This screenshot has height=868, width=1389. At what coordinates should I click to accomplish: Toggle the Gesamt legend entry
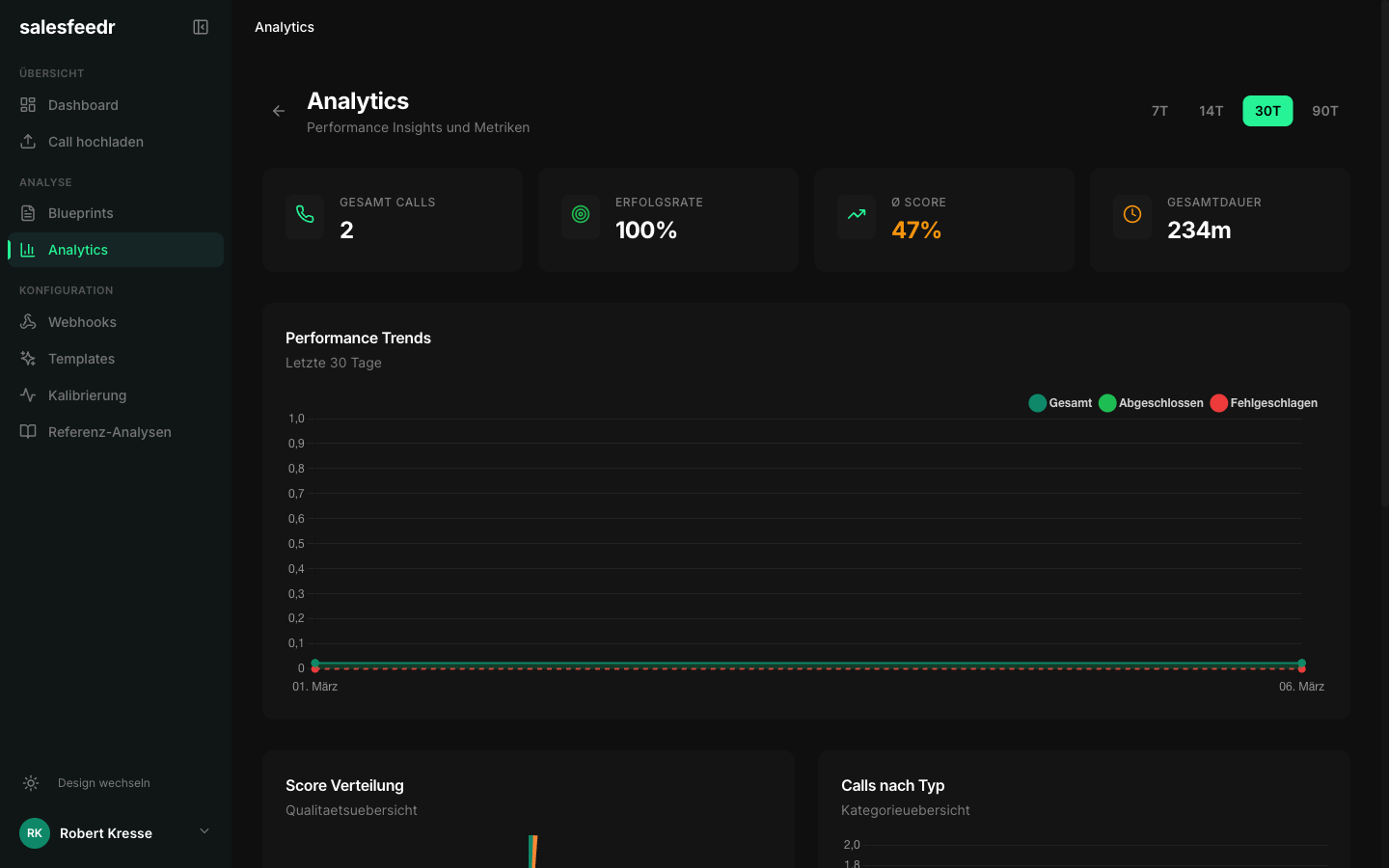[x=1059, y=403]
